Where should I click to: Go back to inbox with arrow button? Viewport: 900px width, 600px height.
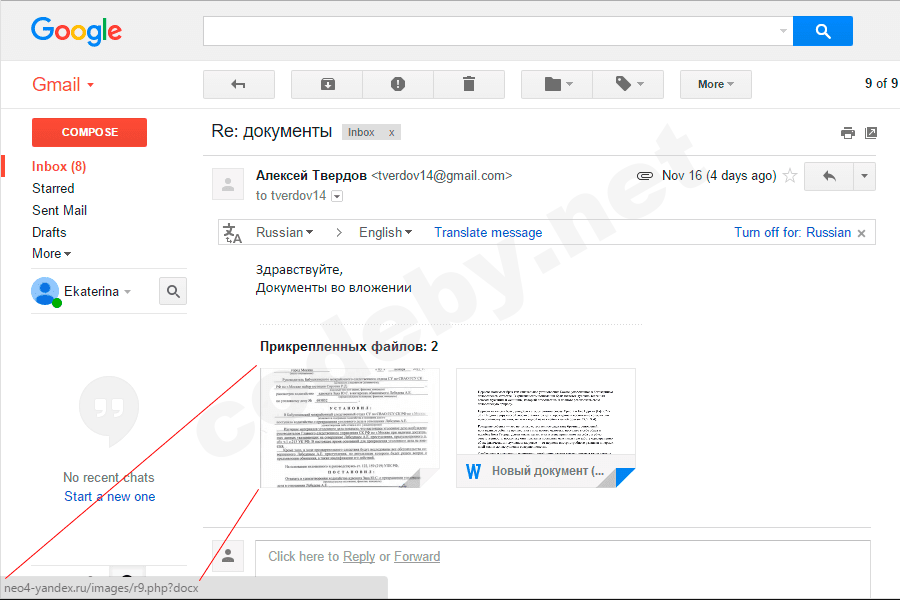point(239,84)
